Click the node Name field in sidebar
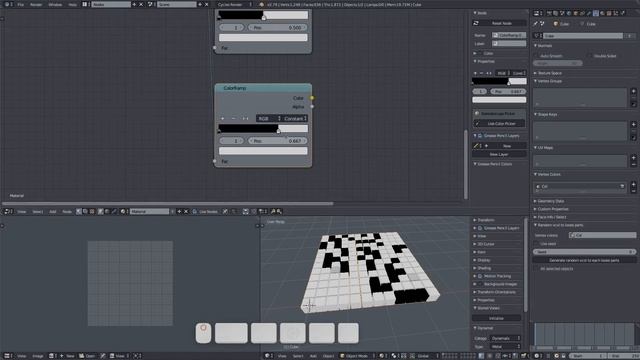640x360 pixels. 509,36
